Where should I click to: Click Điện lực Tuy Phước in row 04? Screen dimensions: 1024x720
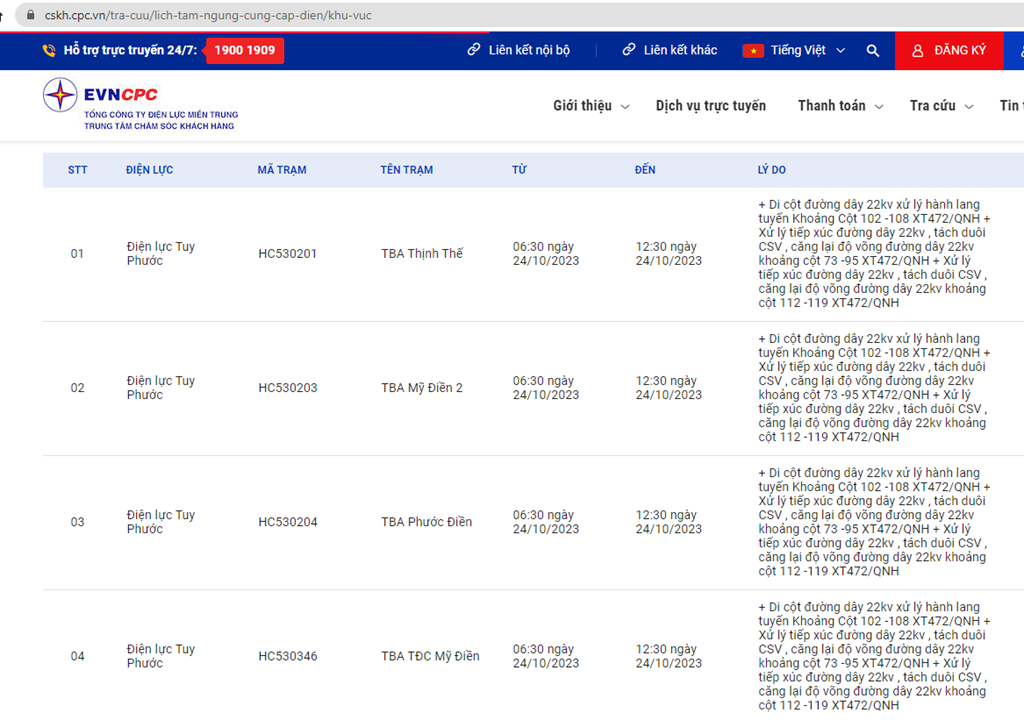click(161, 656)
